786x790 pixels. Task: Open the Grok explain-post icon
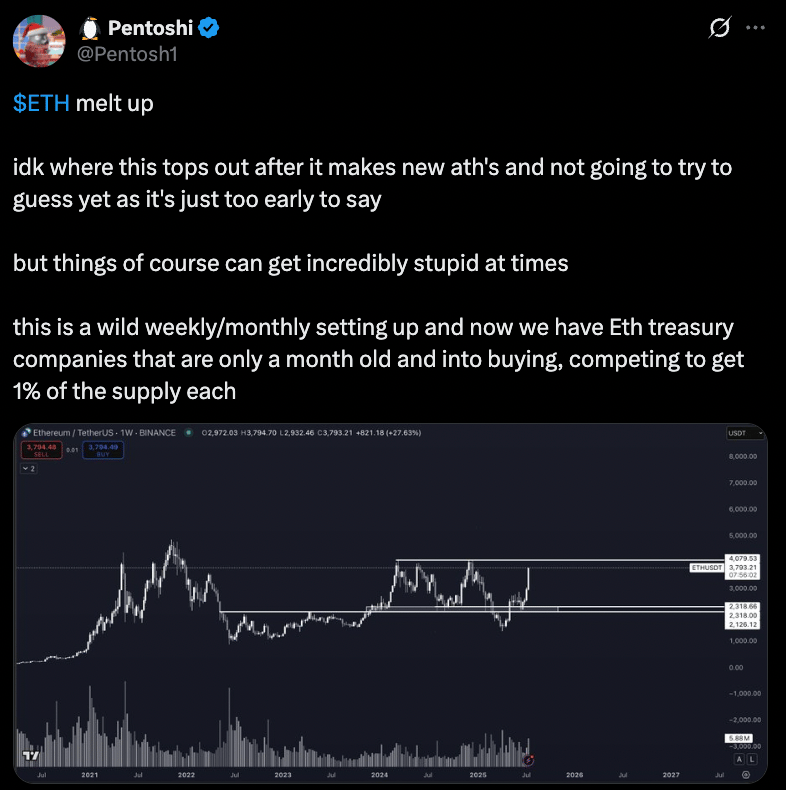(x=719, y=27)
